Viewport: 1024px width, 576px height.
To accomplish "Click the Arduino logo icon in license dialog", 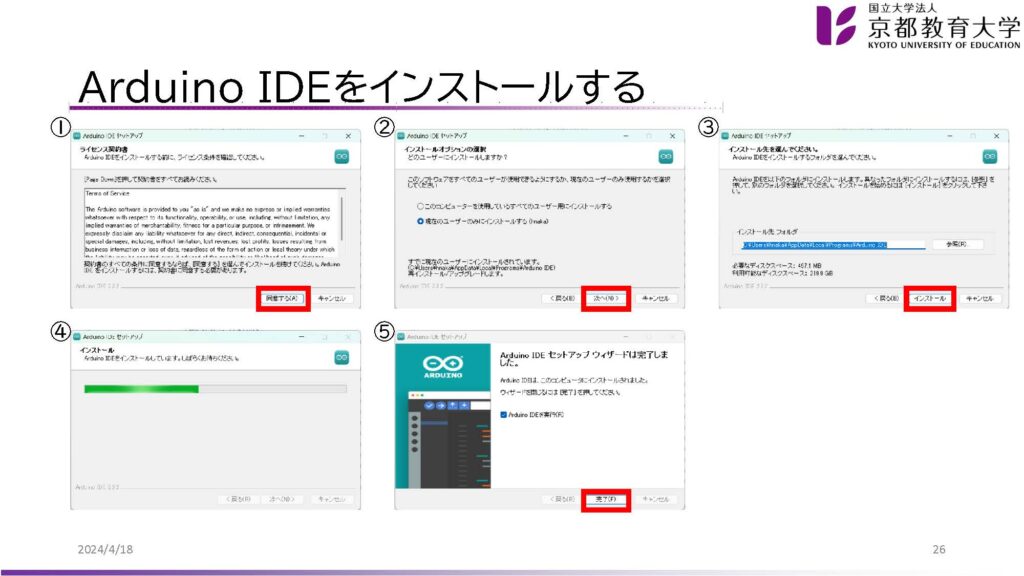I will tap(341, 156).
